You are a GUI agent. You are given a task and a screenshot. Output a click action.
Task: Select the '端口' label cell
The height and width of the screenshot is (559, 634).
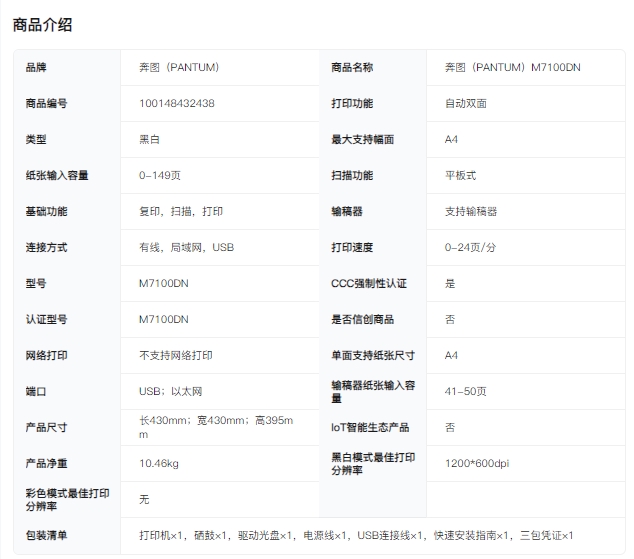click(36, 391)
